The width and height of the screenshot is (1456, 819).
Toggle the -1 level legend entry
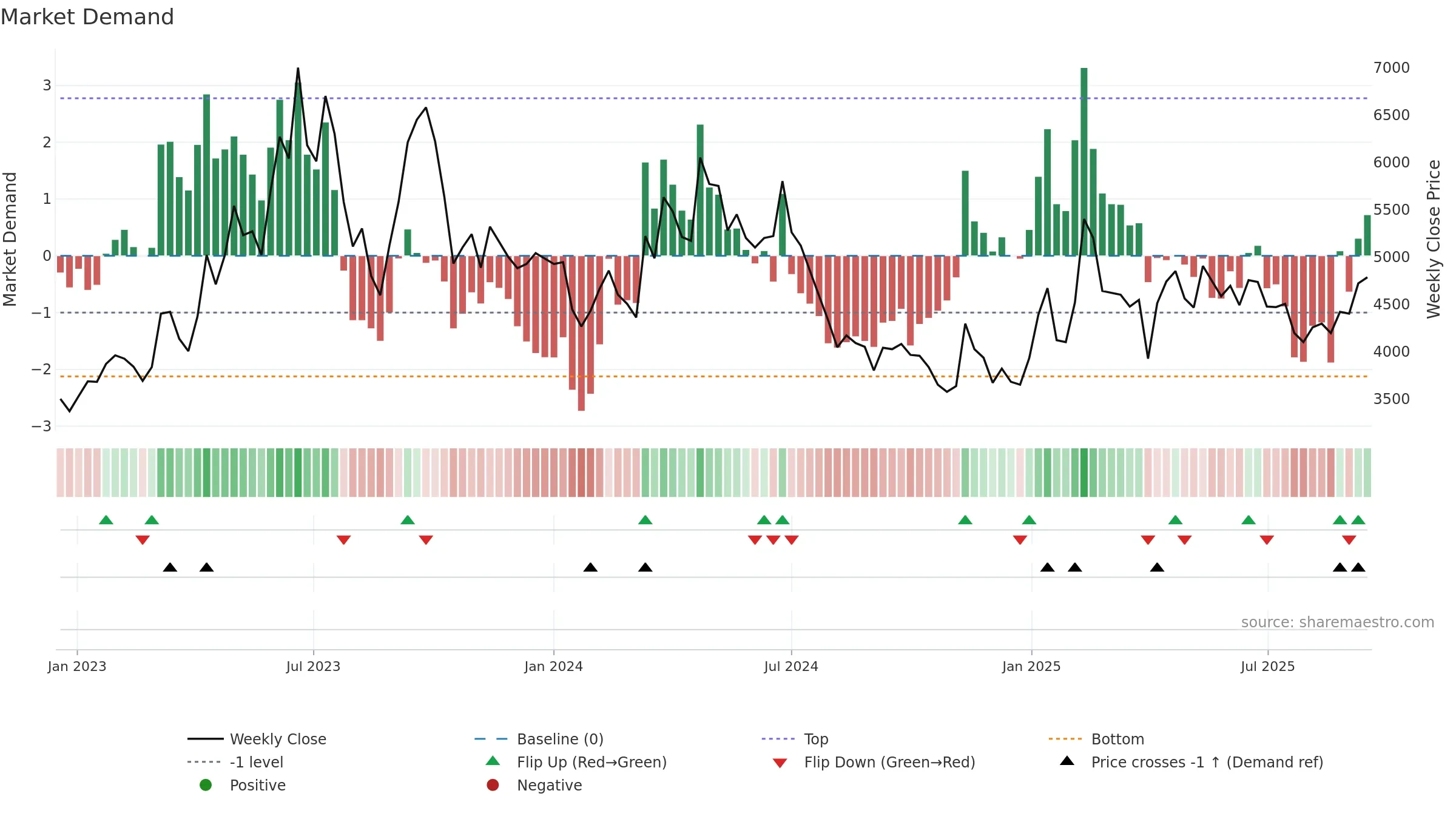click(x=235, y=762)
